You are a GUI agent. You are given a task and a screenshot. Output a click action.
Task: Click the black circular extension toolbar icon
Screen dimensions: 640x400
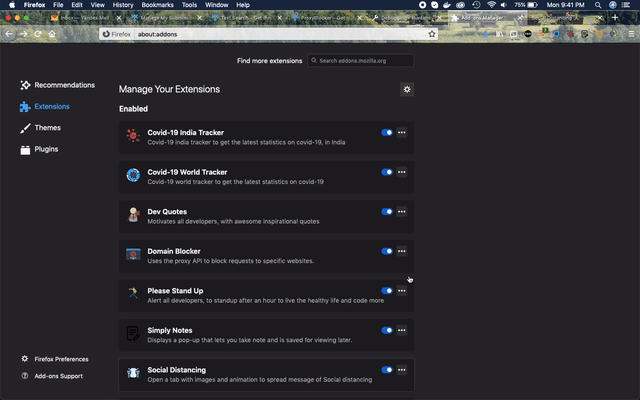pyautogui.click(x=528, y=34)
